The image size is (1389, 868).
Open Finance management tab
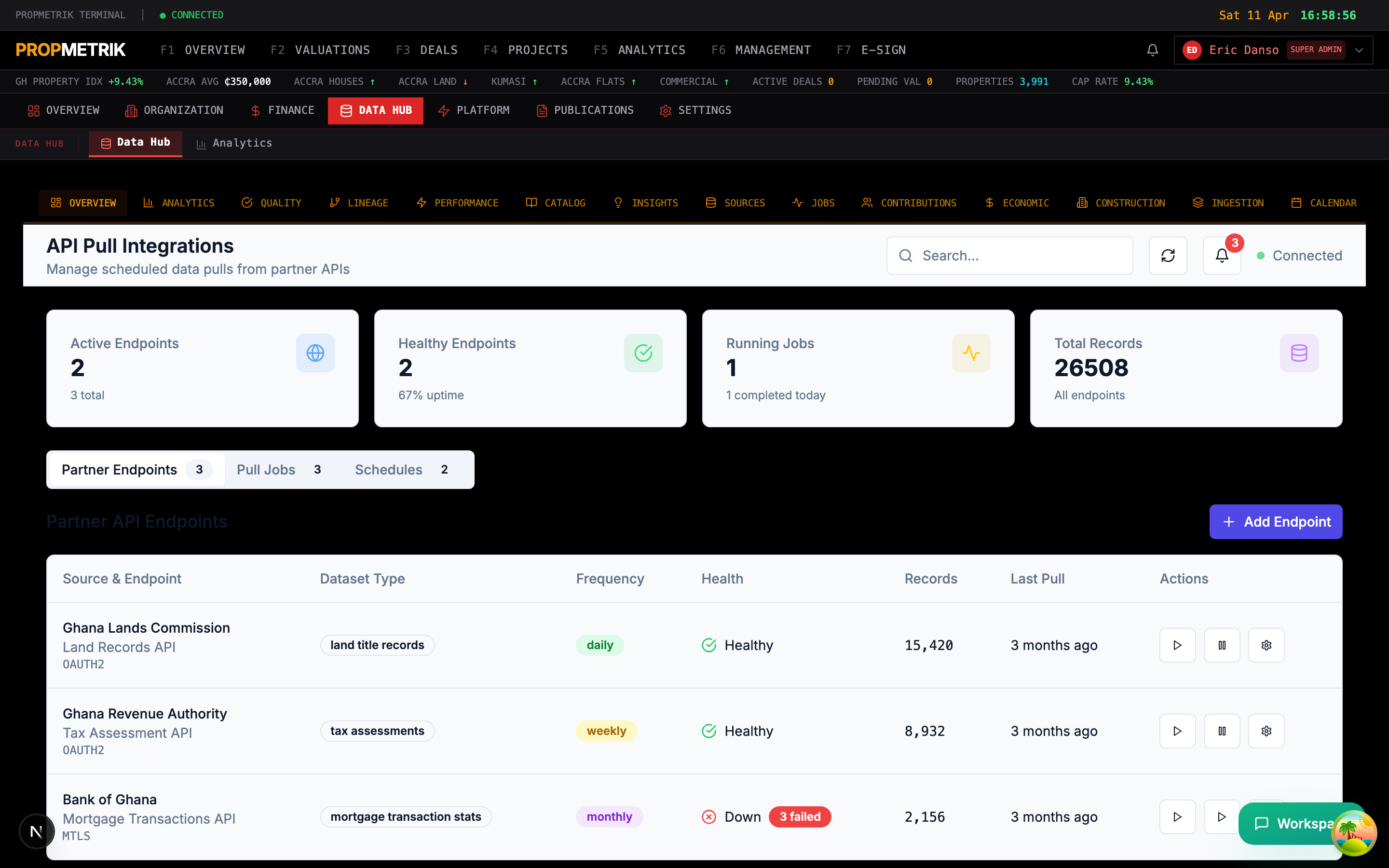point(282,110)
